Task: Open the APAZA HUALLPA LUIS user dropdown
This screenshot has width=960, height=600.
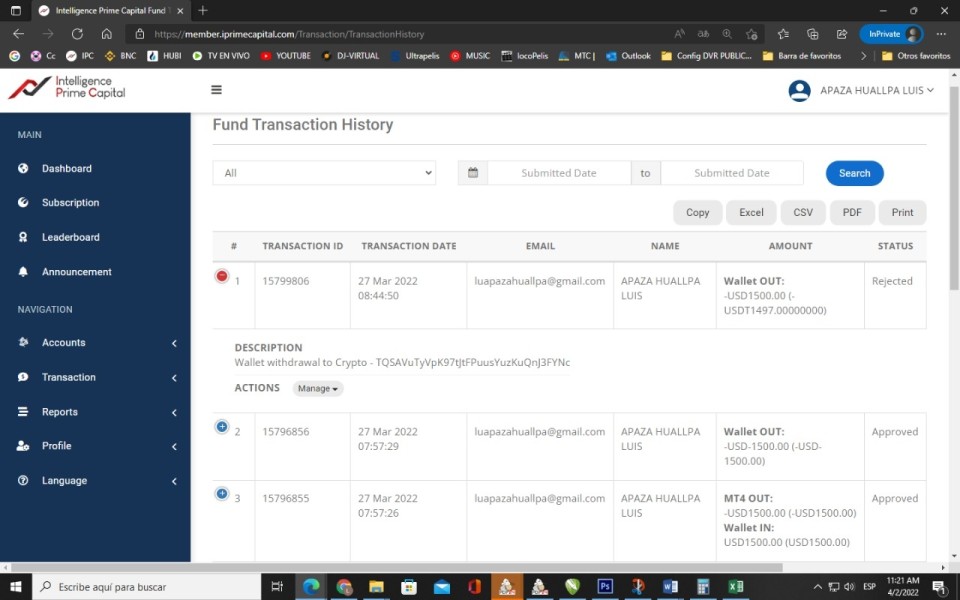Action: point(877,90)
